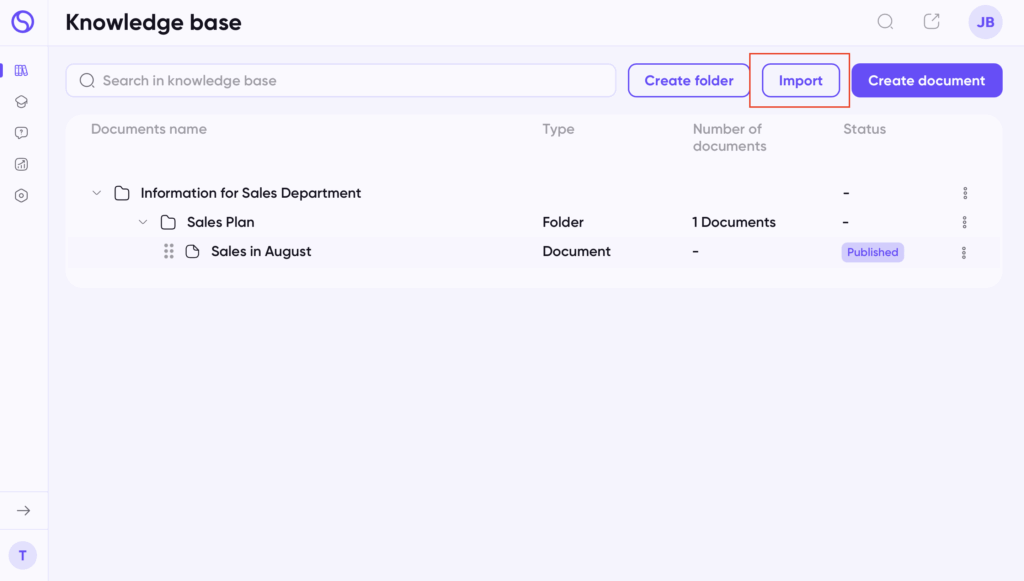Open the analytics chart icon in sidebar
The height and width of the screenshot is (581, 1024).
22,165
